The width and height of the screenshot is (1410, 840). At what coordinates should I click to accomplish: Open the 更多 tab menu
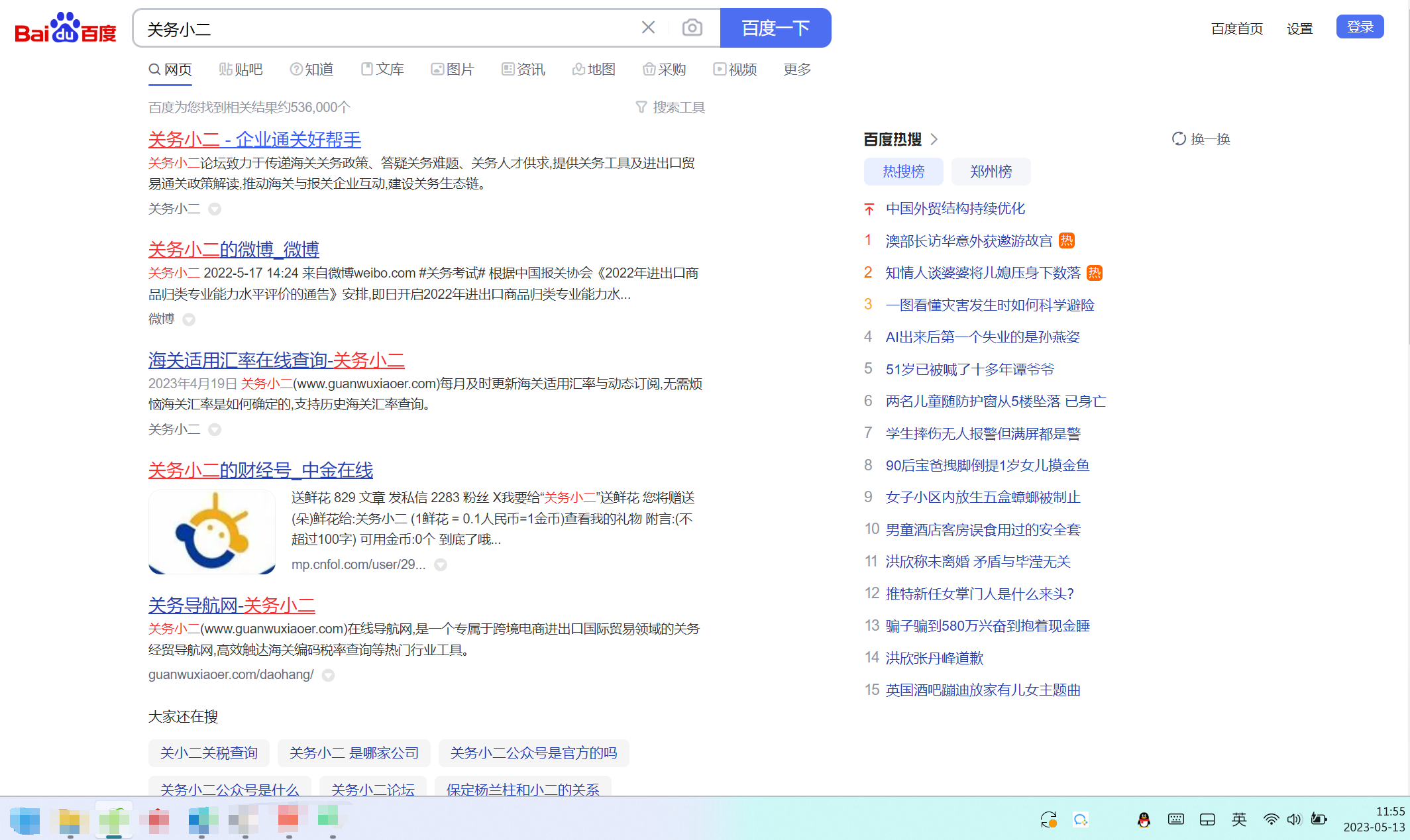(797, 70)
